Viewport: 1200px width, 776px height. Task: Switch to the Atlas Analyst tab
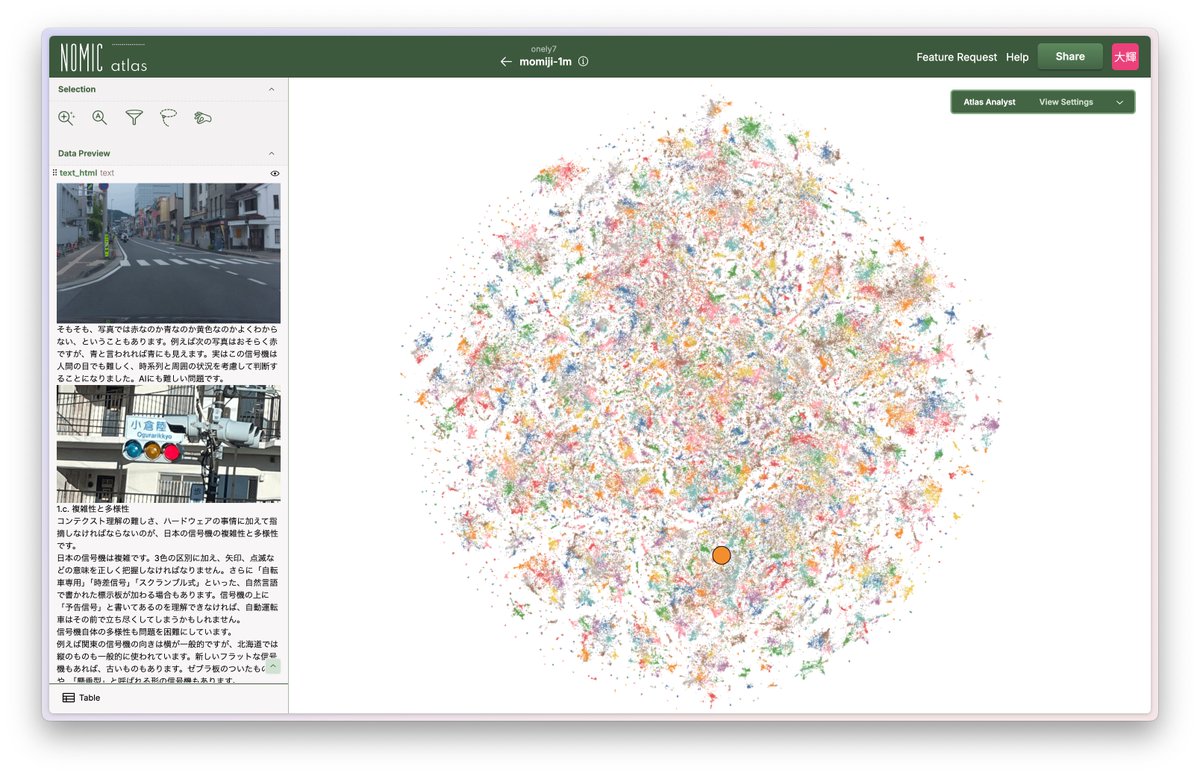989,102
